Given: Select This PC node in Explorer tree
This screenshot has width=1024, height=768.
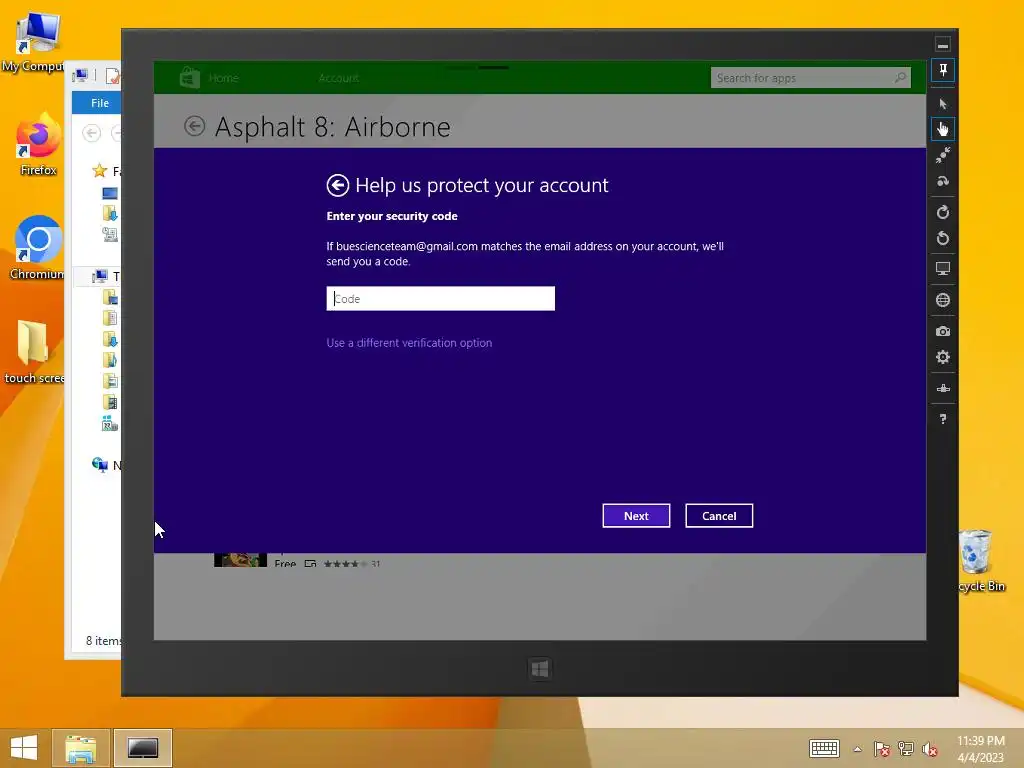Looking at the screenshot, I should [x=99, y=276].
